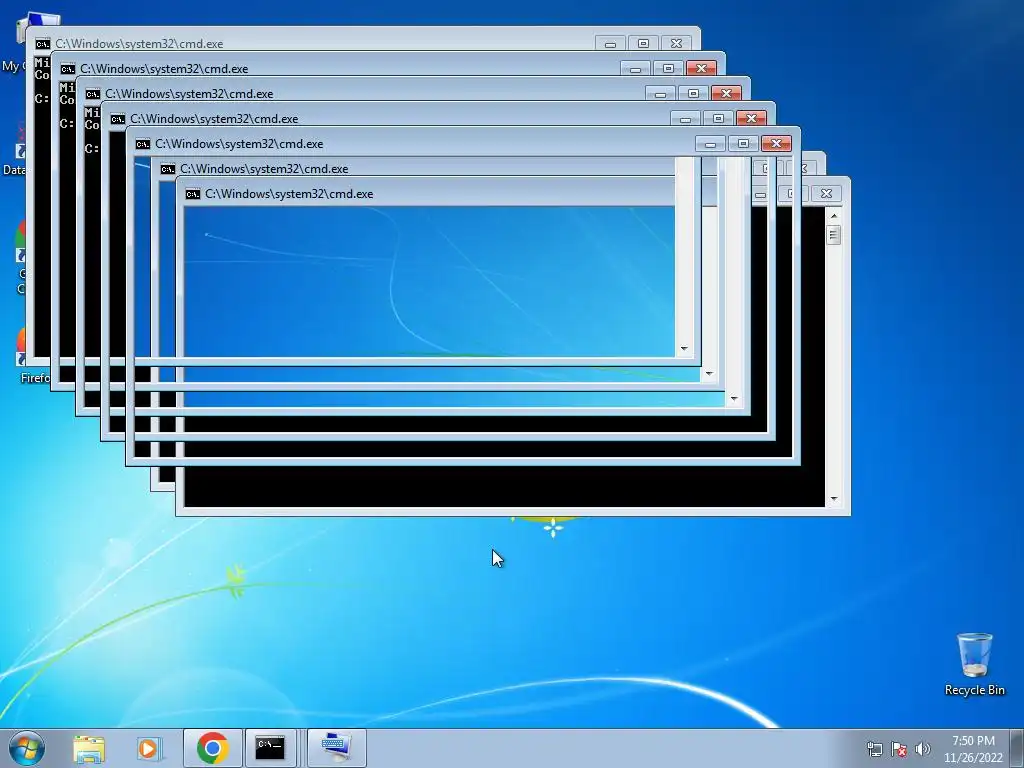Image resolution: width=1024 pixels, height=768 pixels.
Task: Maximize the fourth-from-back cmd window
Action: pyautogui.click(x=718, y=118)
